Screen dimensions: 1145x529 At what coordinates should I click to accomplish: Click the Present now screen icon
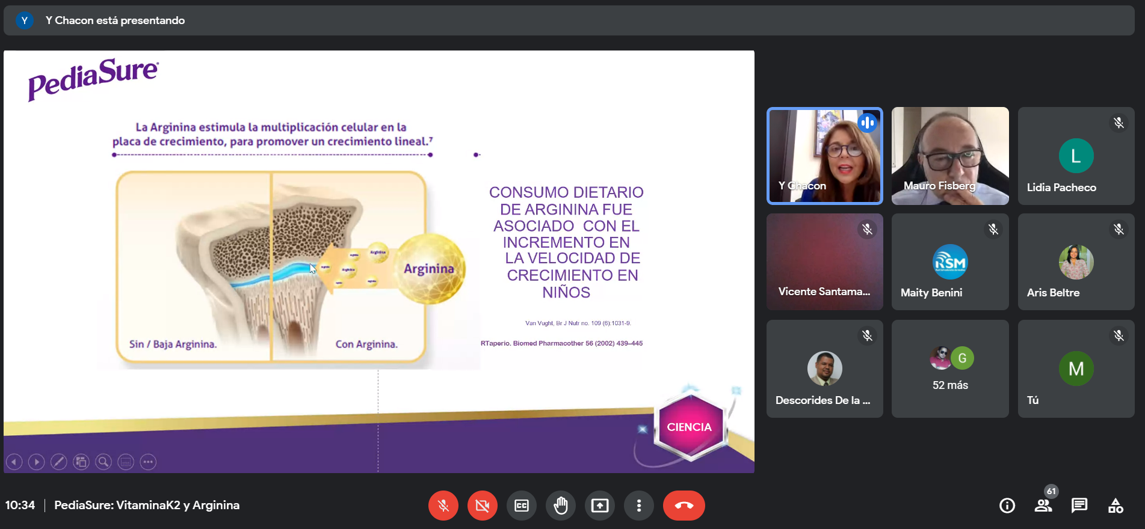tap(600, 506)
